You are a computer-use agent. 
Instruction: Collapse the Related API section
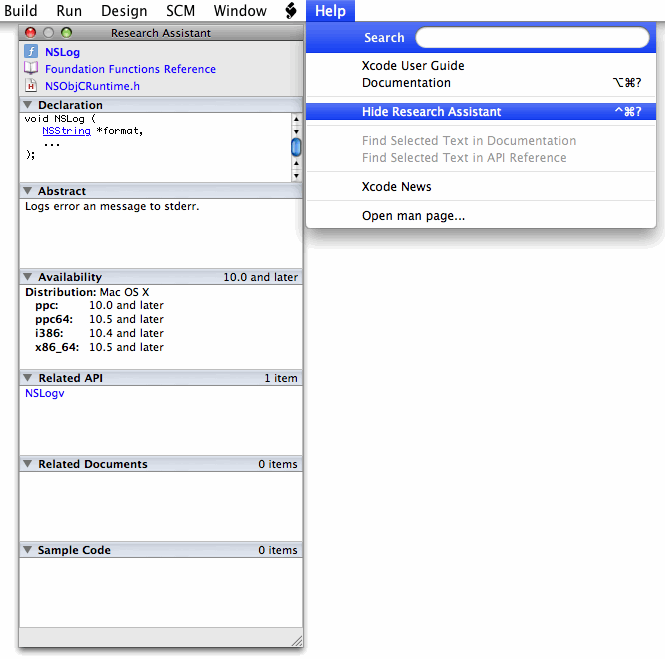(28, 377)
